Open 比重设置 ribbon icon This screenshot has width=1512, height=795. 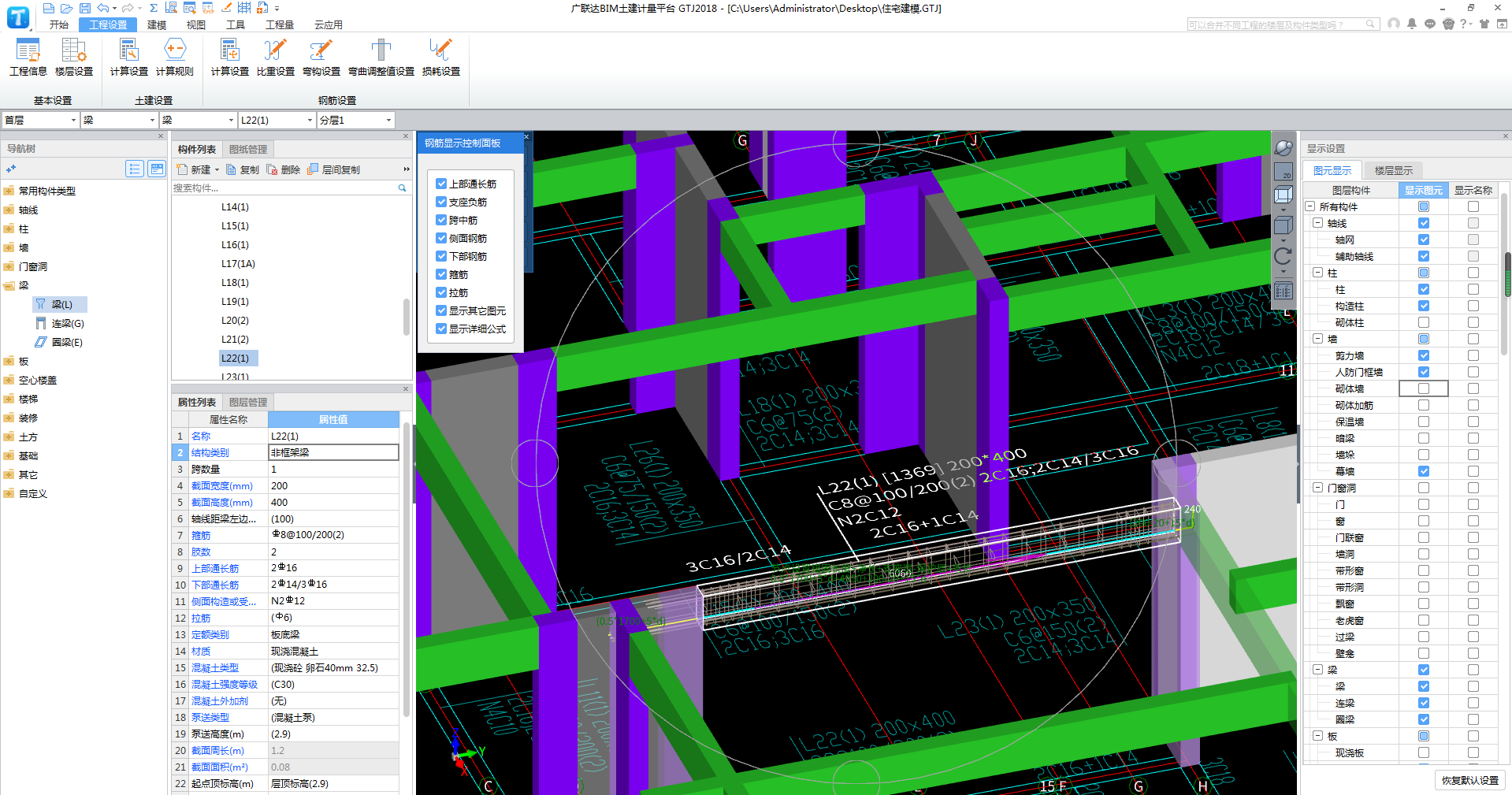coord(276,57)
